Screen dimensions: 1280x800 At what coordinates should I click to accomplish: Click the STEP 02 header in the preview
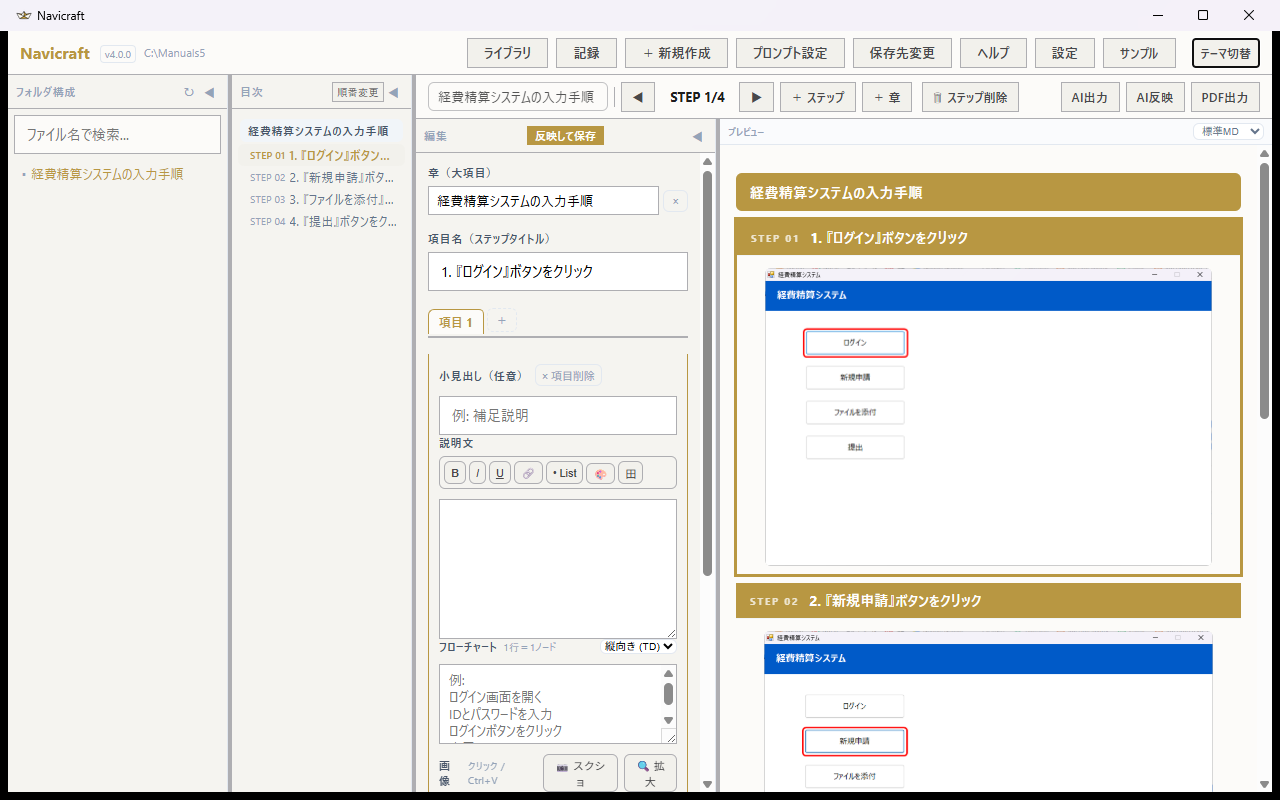(988, 601)
